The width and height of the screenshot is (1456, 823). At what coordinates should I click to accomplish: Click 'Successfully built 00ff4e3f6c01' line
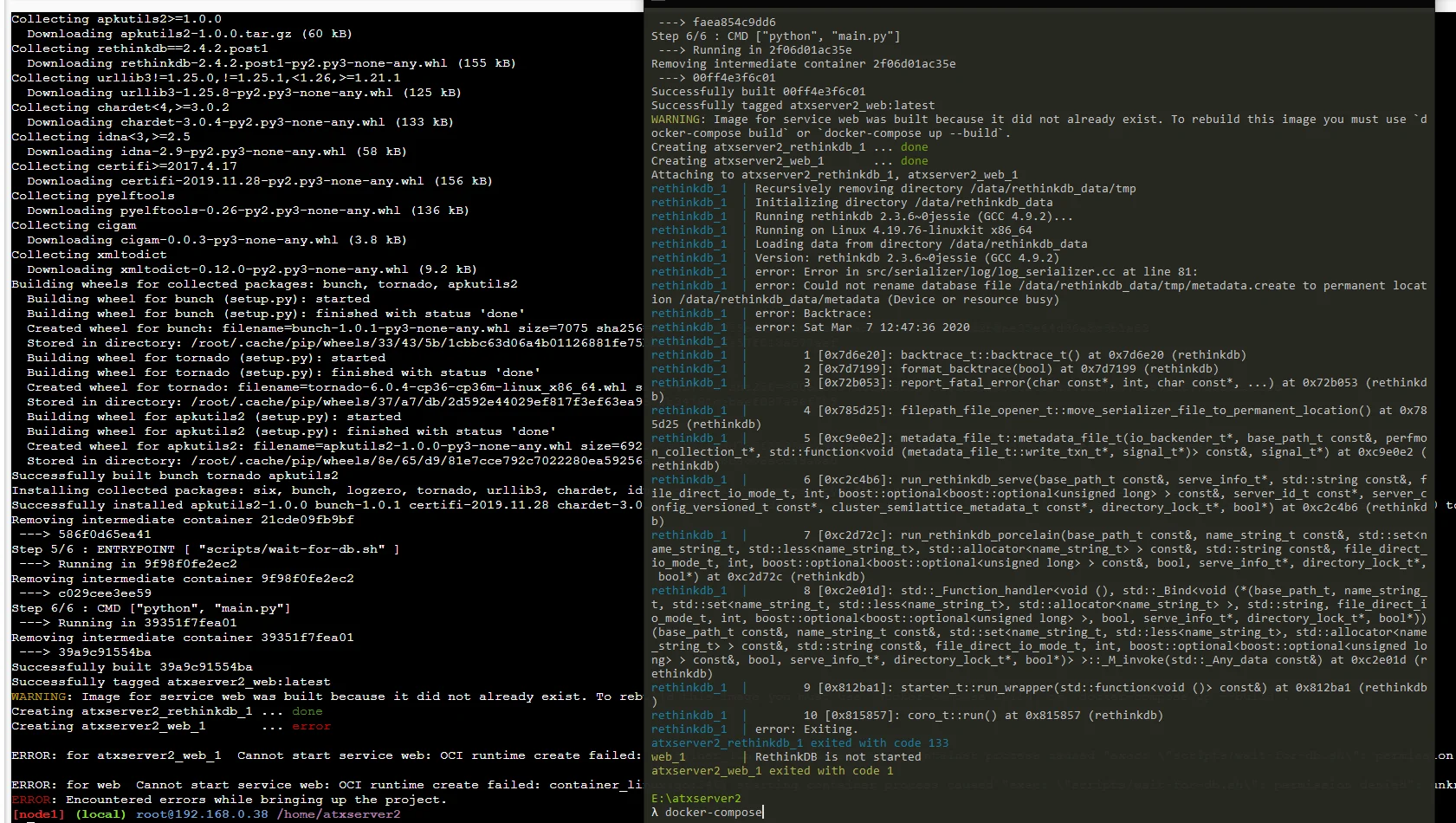coord(759,92)
